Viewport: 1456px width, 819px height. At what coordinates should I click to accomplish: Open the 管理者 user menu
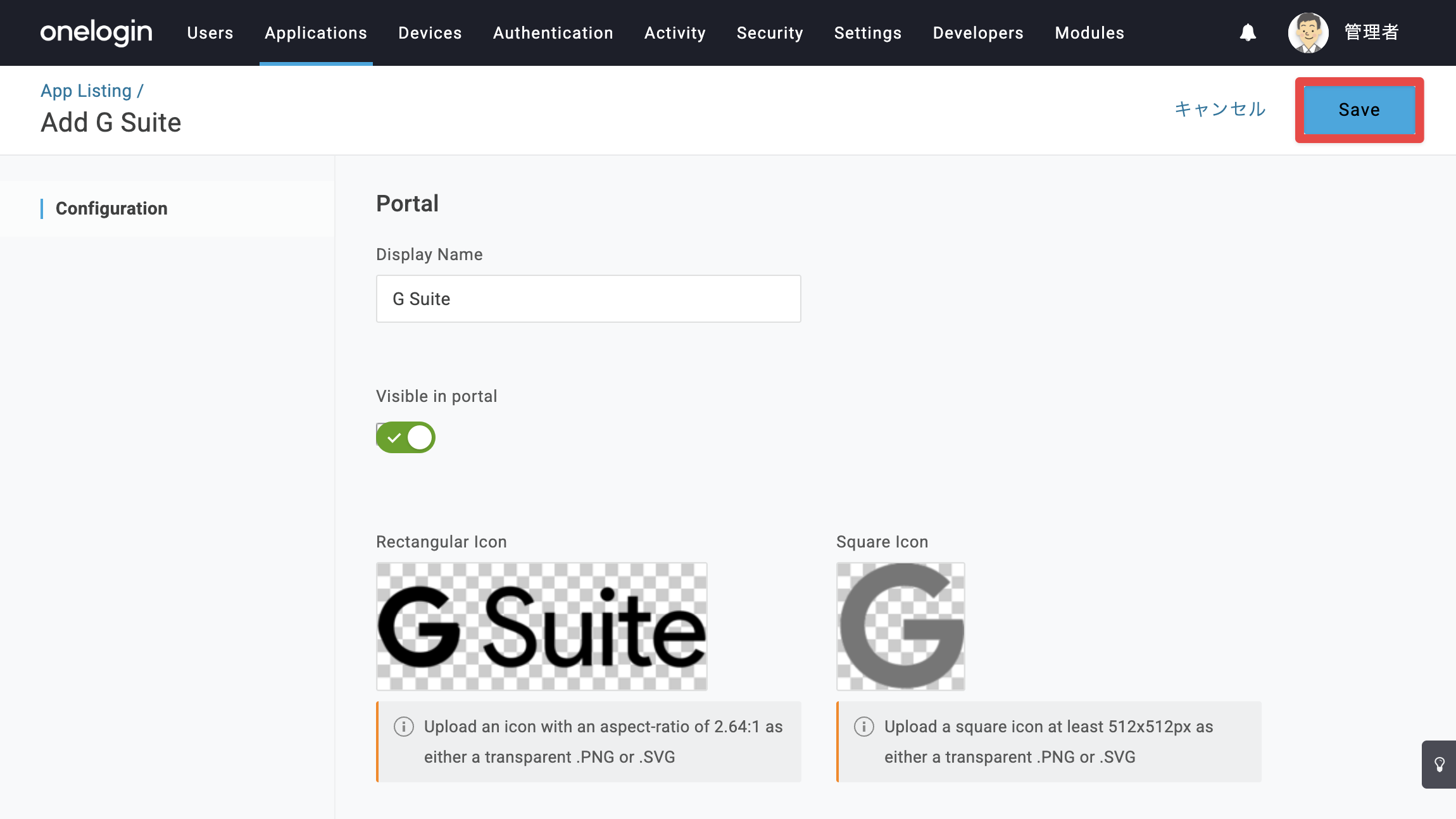point(1372,32)
